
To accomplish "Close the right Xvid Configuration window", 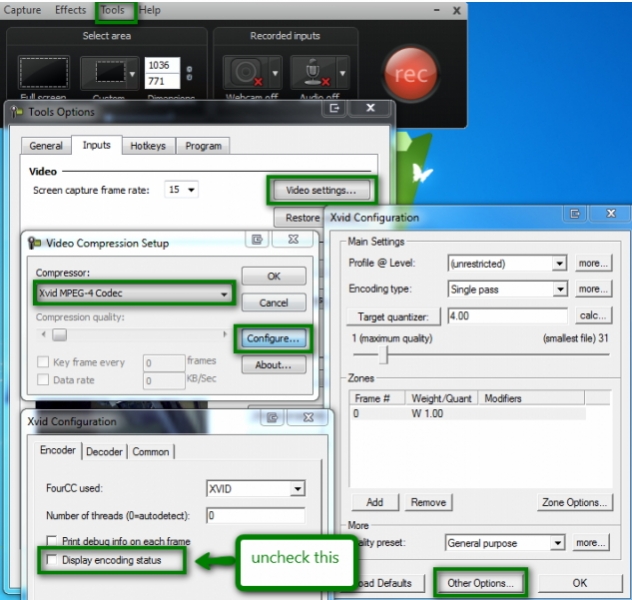I will pyautogui.click(x=611, y=213).
